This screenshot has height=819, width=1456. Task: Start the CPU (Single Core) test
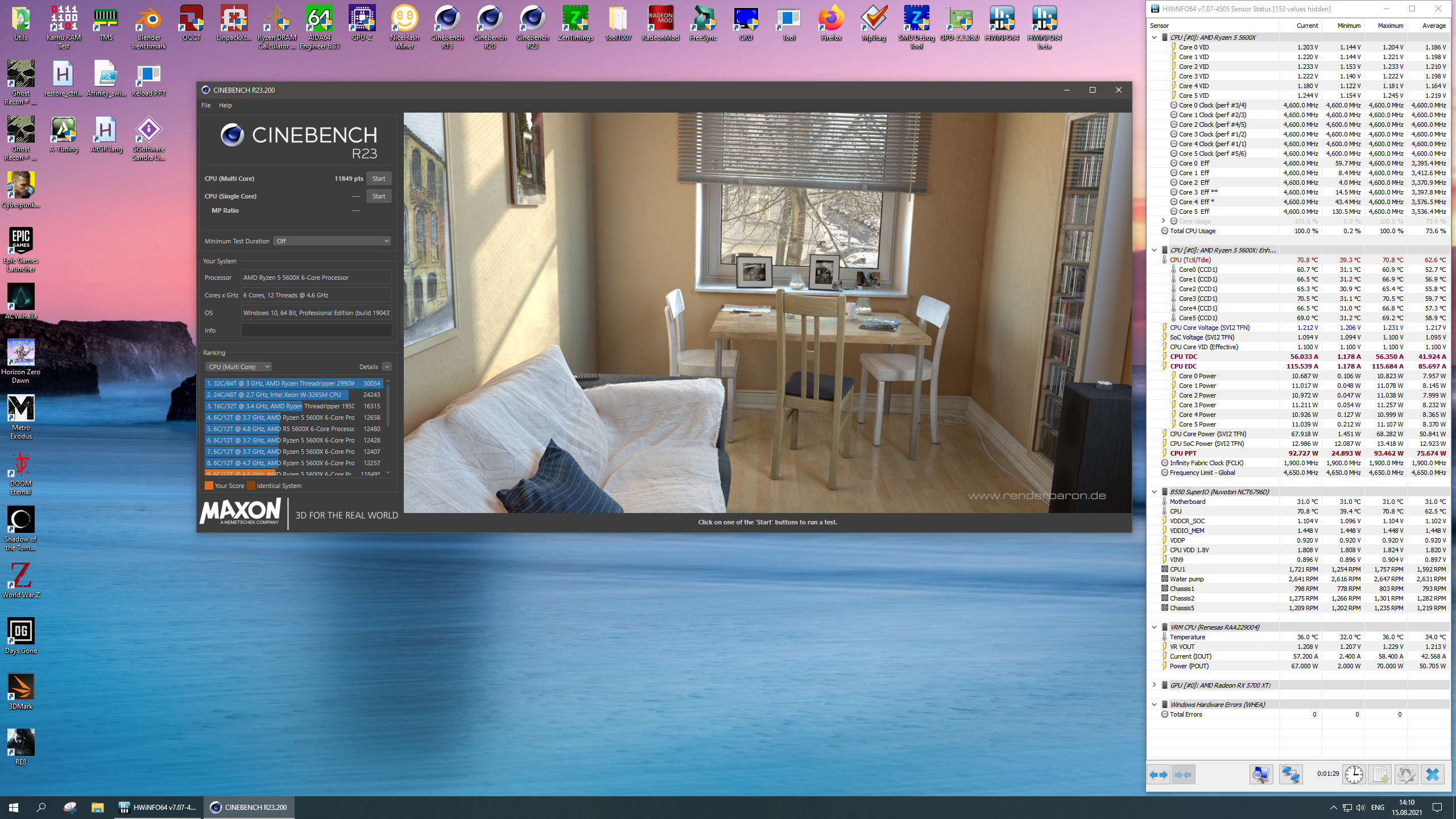point(378,196)
